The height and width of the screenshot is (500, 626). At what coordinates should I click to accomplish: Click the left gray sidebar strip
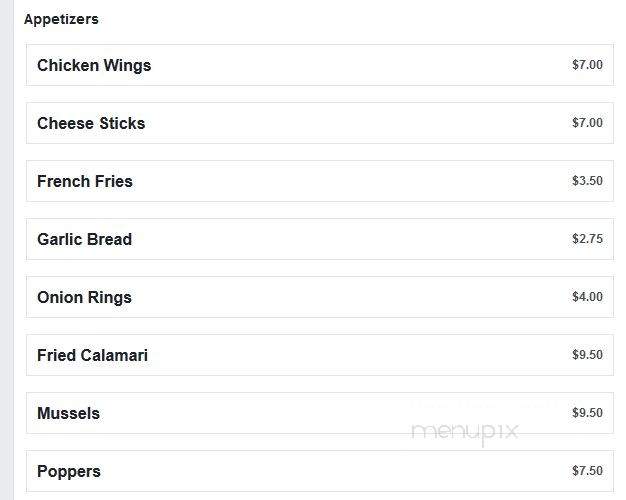click(x=7, y=250)
